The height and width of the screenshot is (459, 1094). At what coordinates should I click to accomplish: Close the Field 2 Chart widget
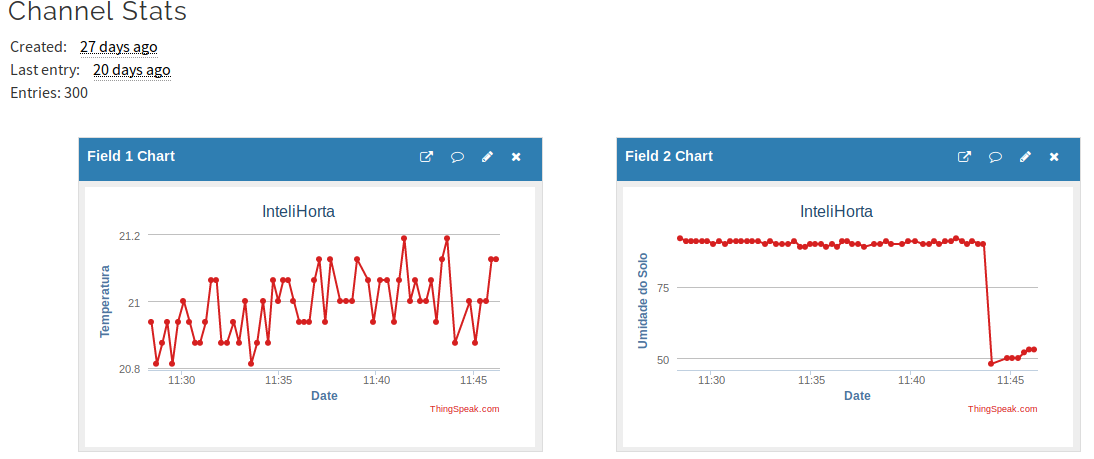[1054, 157]
